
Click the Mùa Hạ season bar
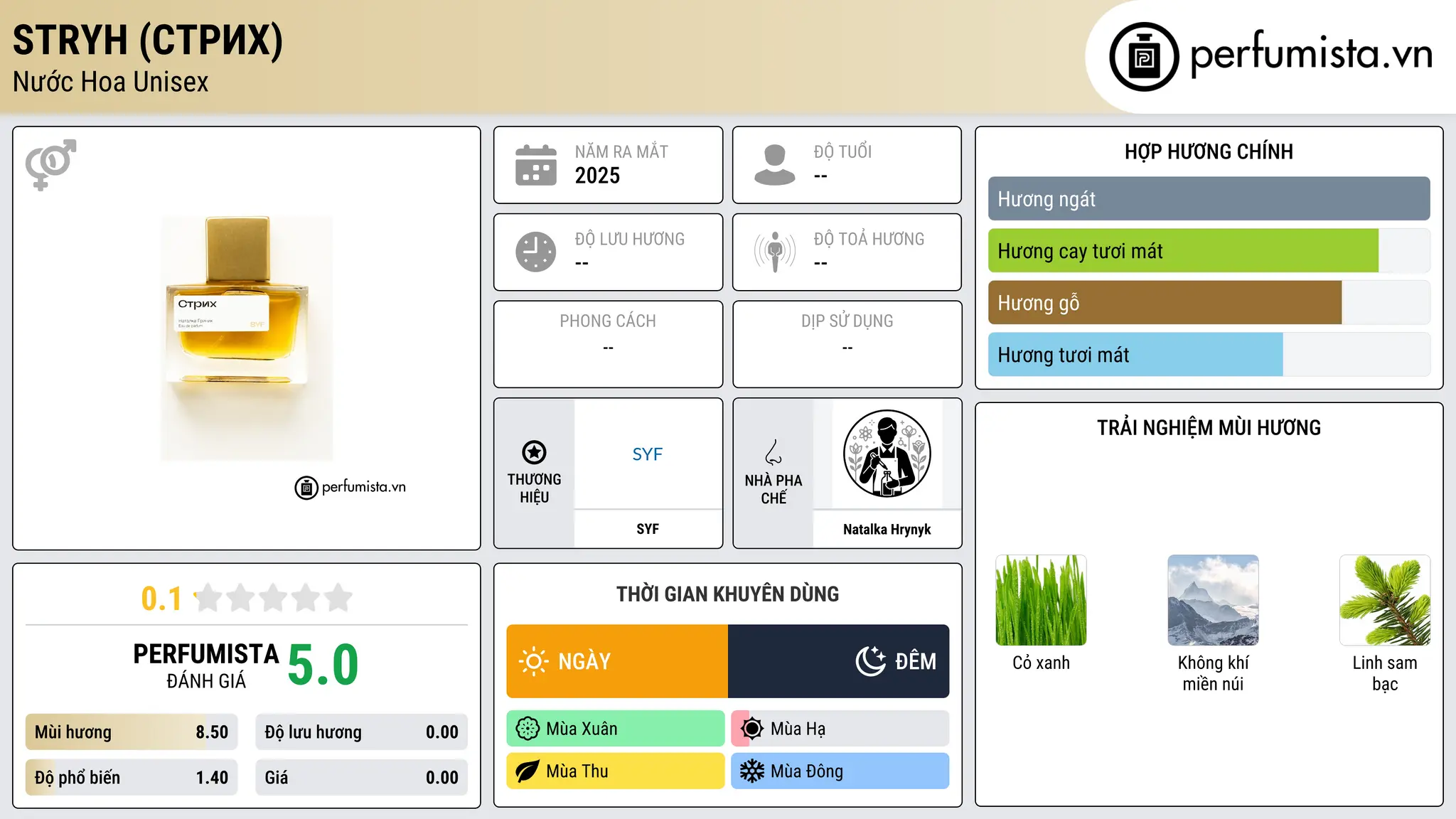pyautogui.click(x=840, y=729)
